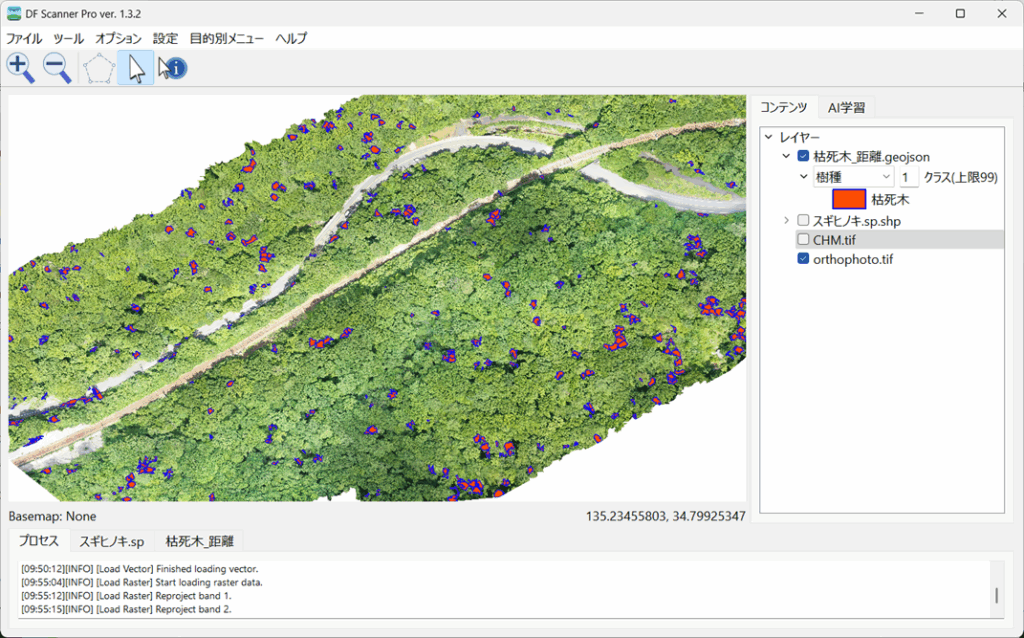The width and height of the screenshot is (1024, 638).
Task: Switch to the 枯死木_距離 bottom tab
Action: click(x=199, y=542)
